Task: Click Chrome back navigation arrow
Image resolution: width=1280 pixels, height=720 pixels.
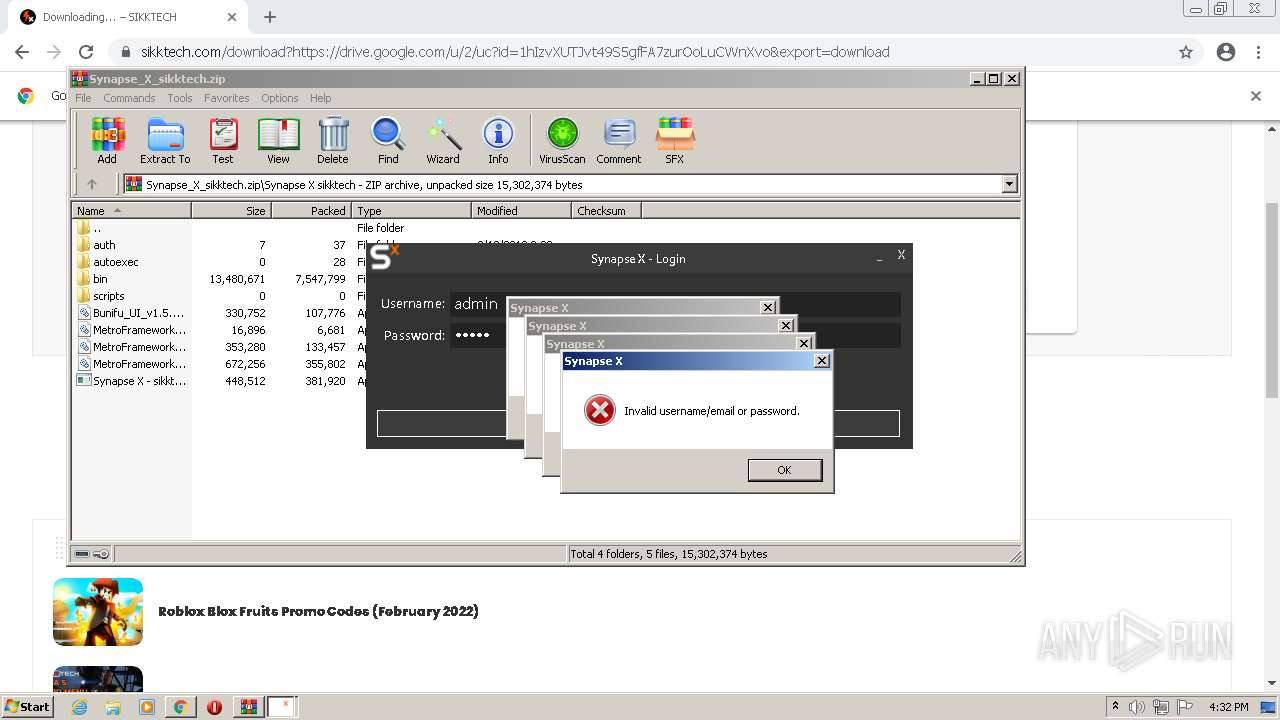Action: [x=22, y=52]
